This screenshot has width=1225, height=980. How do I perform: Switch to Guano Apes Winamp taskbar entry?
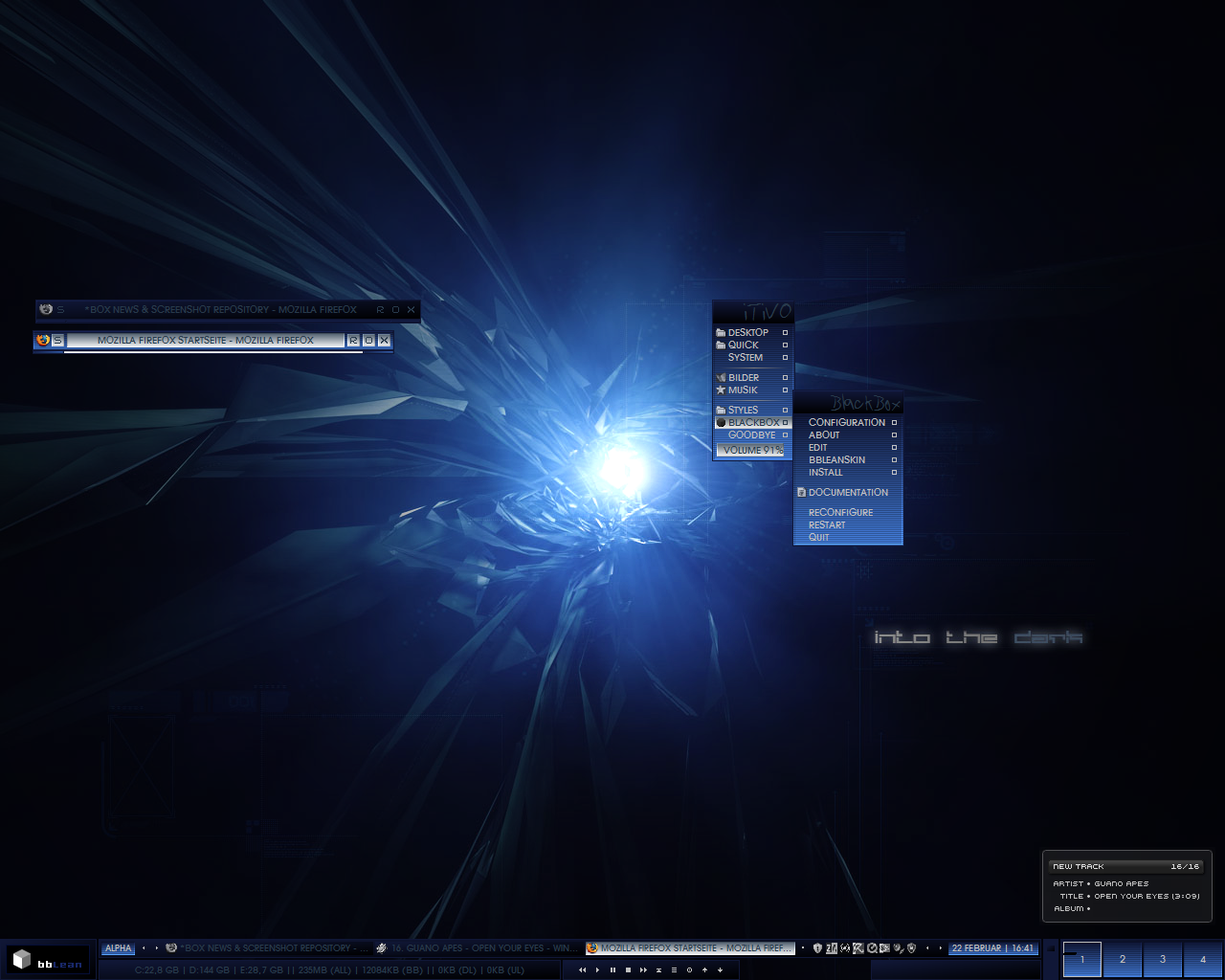(x=477, y=948)
